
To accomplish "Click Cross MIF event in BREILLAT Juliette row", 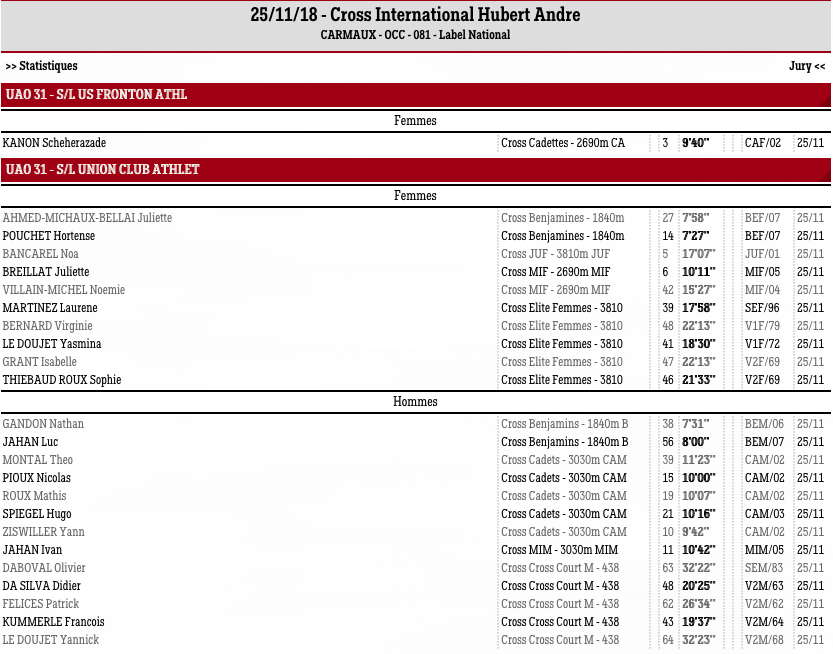I will click(x=556, y=272).
